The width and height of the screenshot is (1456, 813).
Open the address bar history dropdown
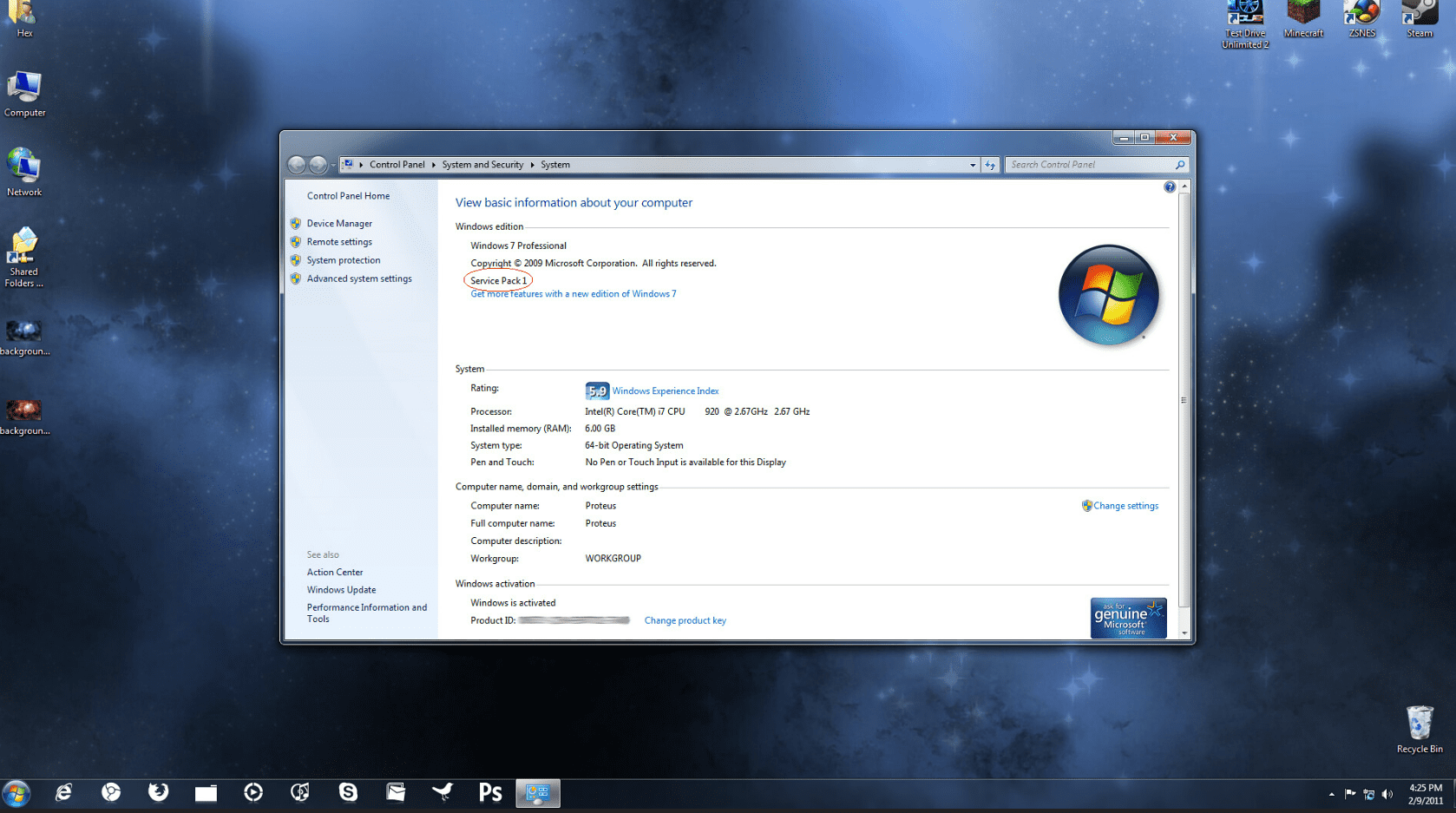coord(973,165)
